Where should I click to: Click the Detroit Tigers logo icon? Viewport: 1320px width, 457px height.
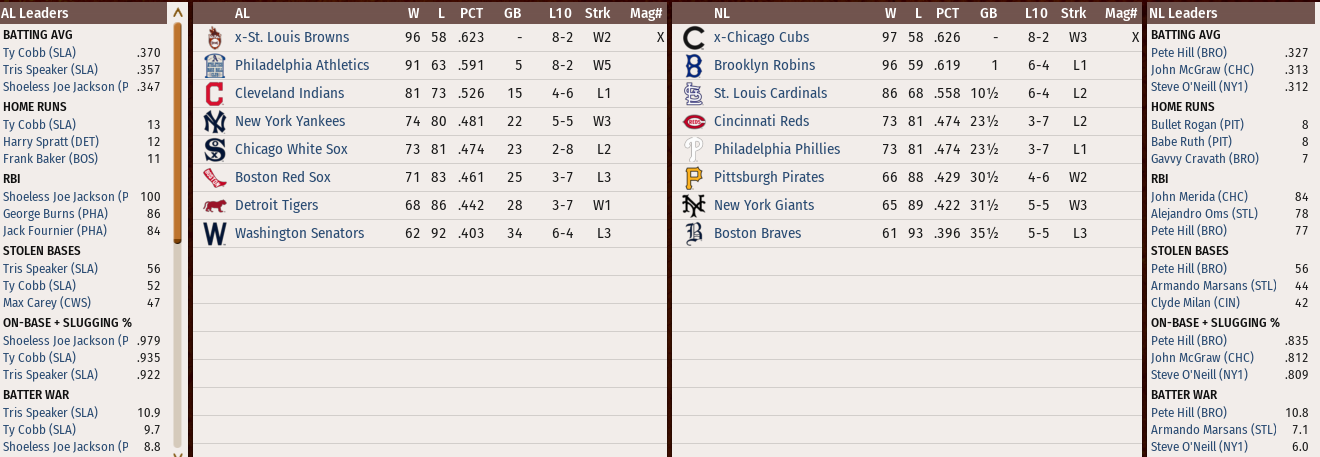tap(214, 206)
